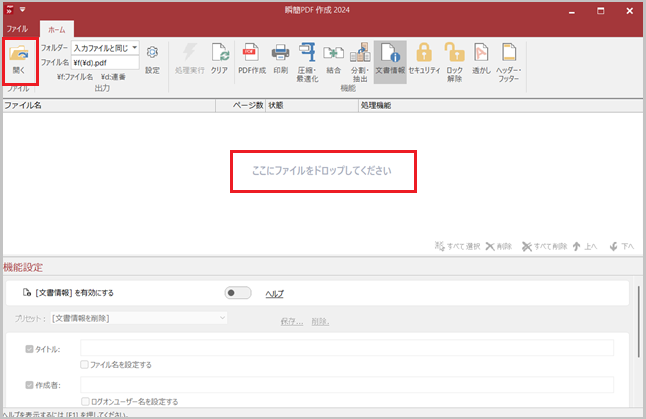Click the タイトル text field

(x=347, y=348)
